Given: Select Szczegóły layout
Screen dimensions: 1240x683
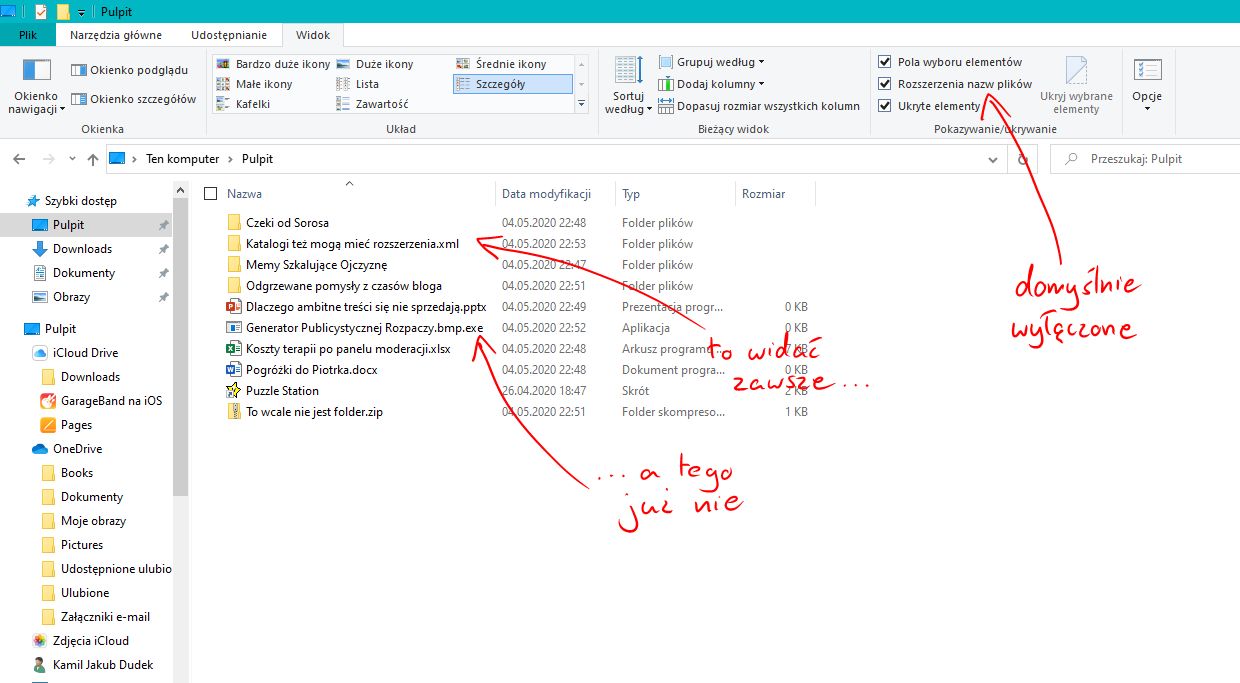Looking at the screenshot, I should coord(512,84).
